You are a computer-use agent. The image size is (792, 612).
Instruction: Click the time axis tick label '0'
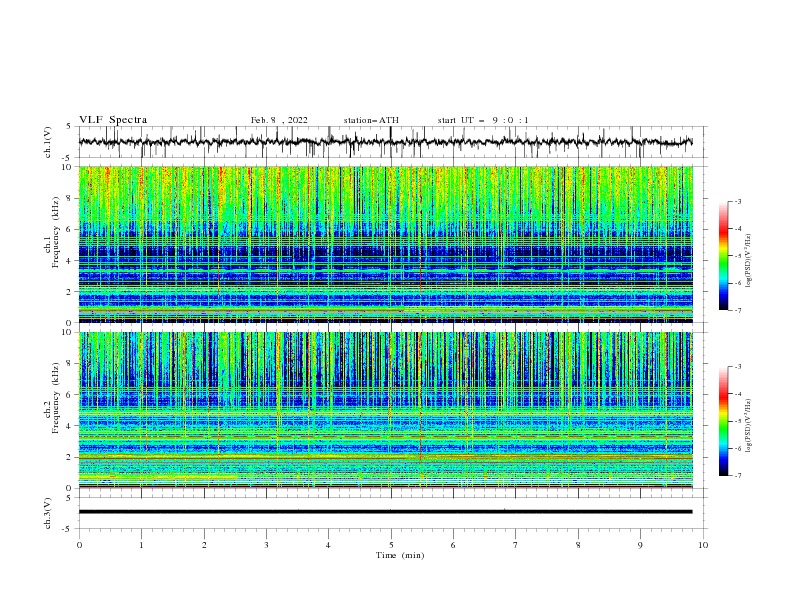(79, 545)
